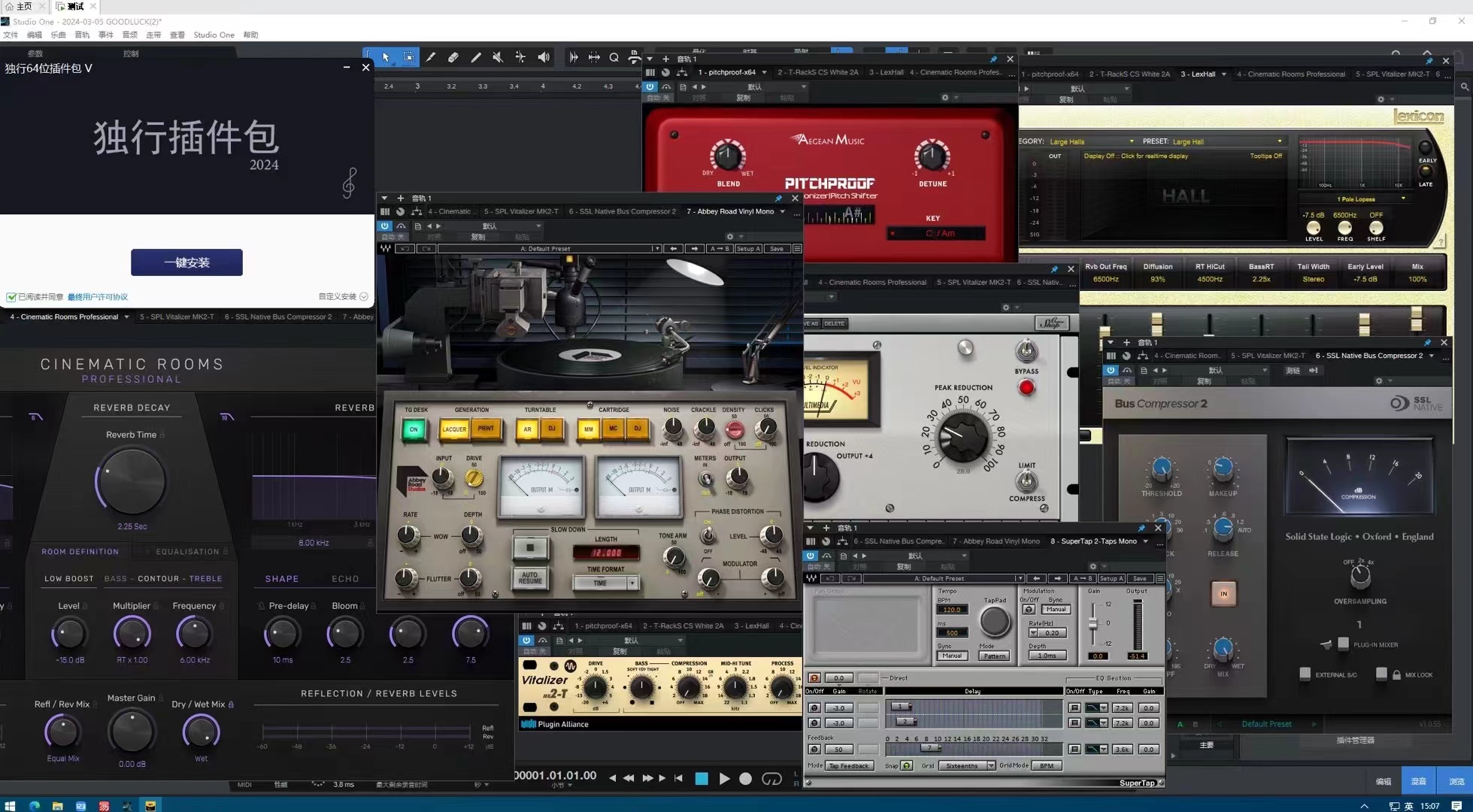
Task: Open the KEY selector in Pitchproof
Action: pyautogui.click(x=935, y=233)
